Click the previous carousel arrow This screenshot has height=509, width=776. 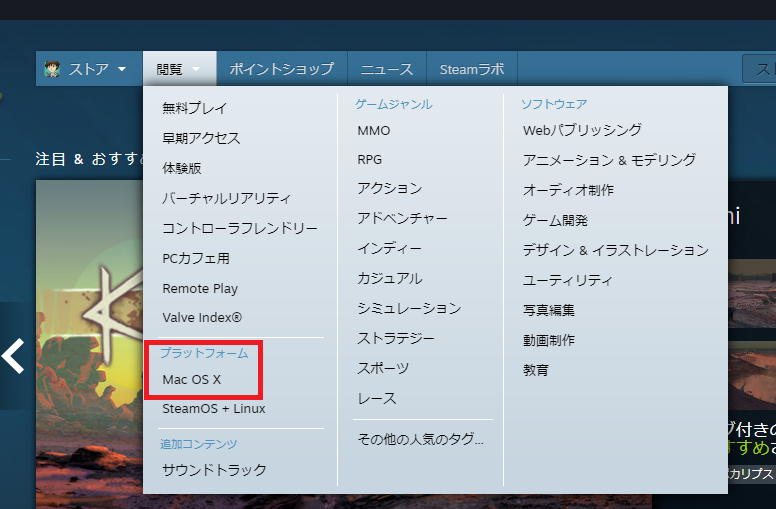click(x=13, y=356)
